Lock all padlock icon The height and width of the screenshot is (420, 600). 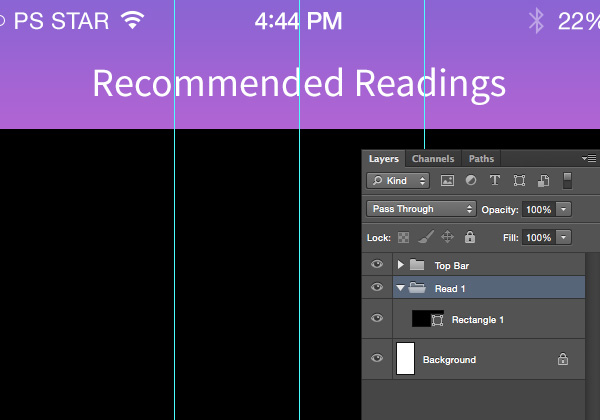[470, 237]
